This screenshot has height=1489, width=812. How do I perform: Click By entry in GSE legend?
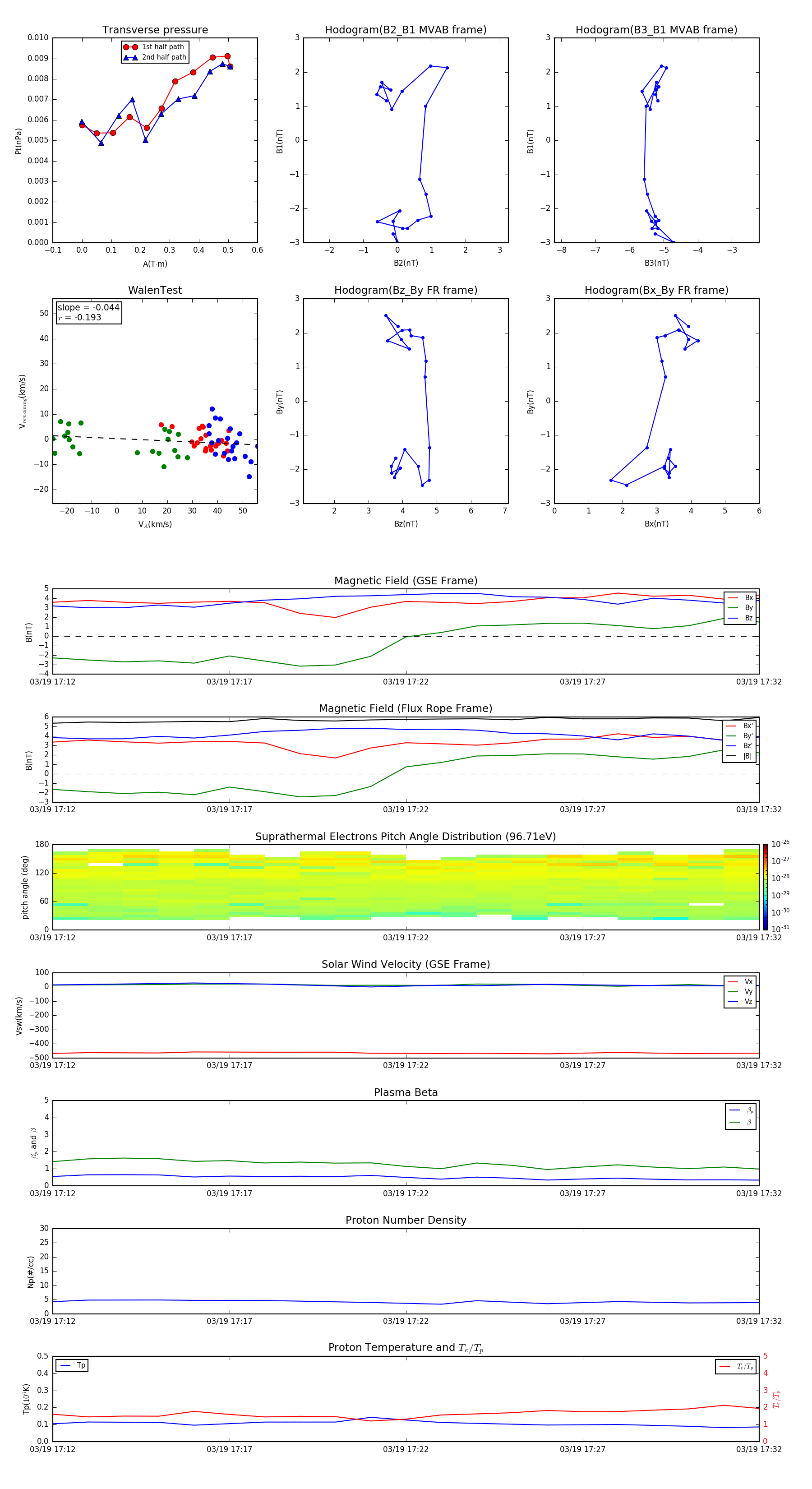740,608
